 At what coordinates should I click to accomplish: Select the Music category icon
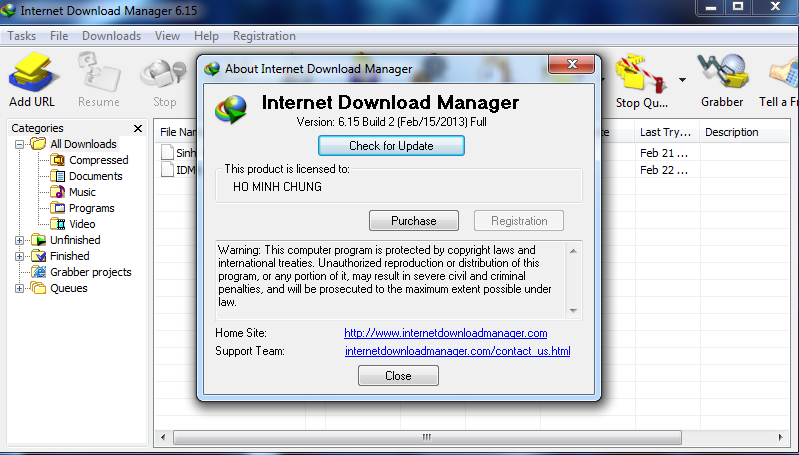point(58,192)
